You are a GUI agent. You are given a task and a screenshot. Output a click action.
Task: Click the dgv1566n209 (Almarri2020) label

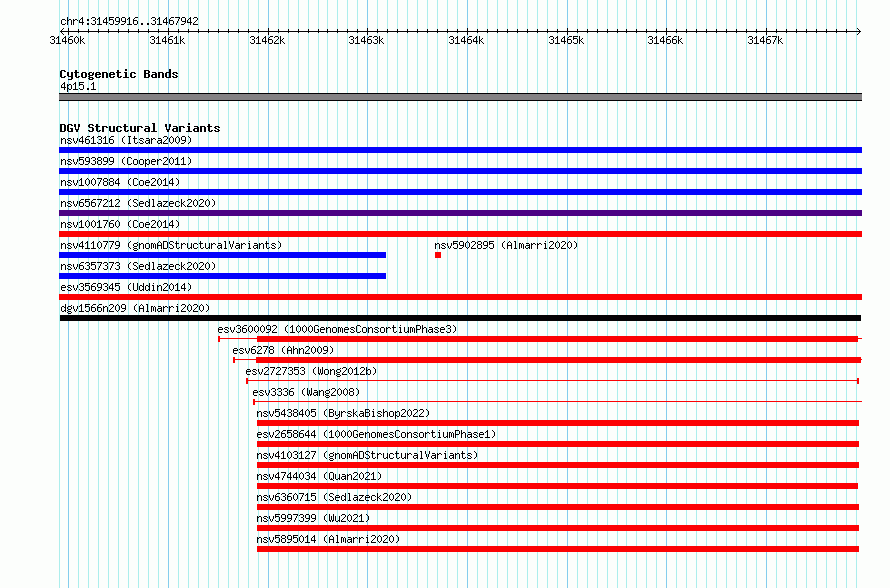pos(135,308)
